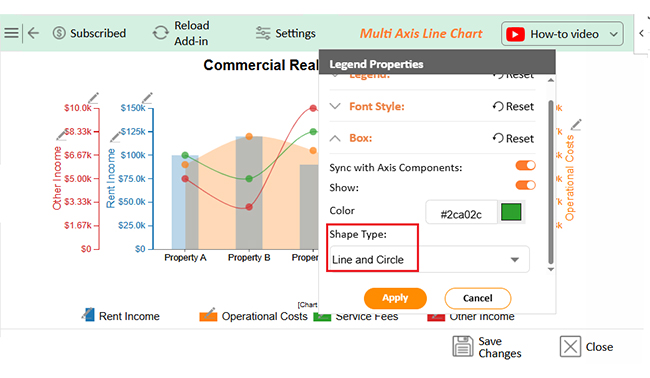
Task: Click the Close label
Action: point(599,347)
